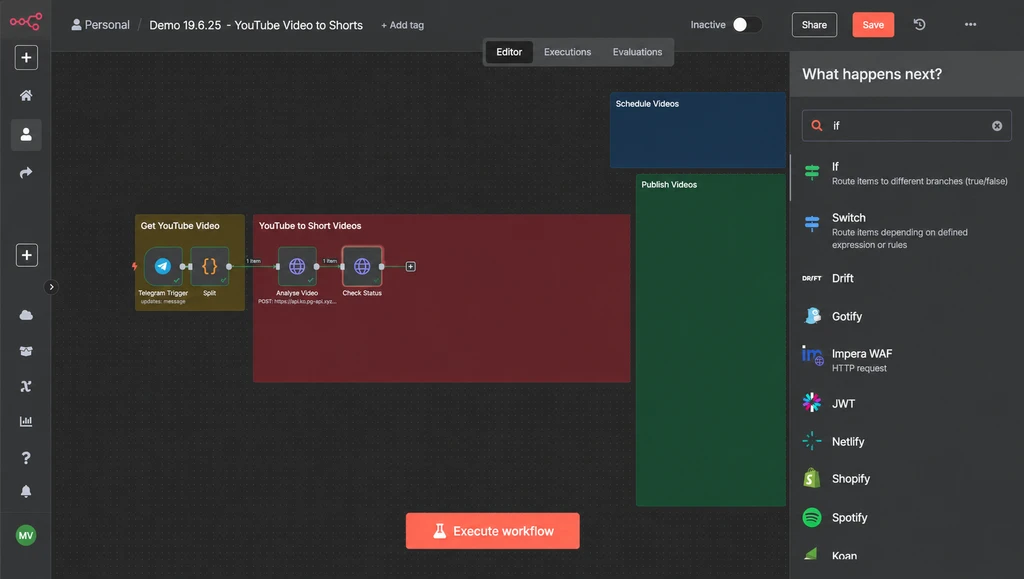
Task: Click the n8n logo
Action: point(25,22)
